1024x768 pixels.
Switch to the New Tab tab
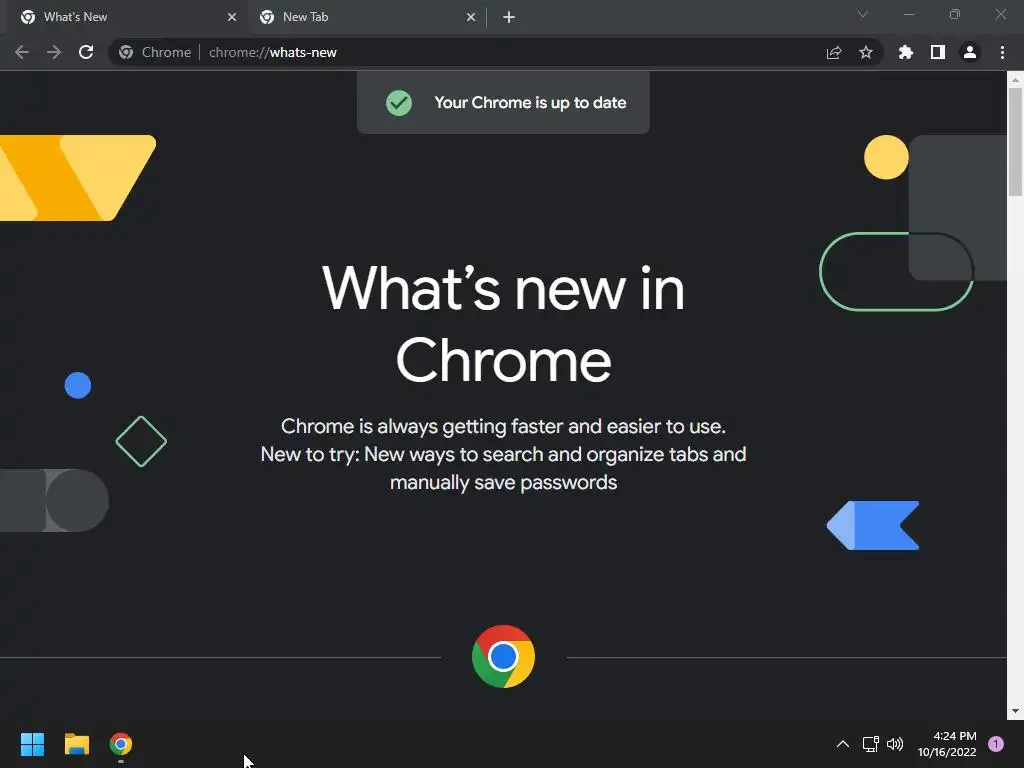point(366,17)
